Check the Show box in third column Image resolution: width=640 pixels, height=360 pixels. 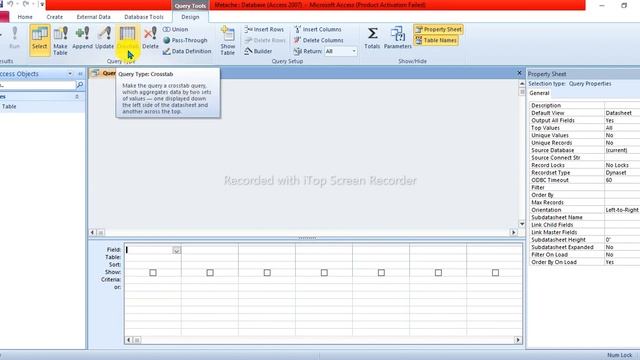tap(267, 272)
